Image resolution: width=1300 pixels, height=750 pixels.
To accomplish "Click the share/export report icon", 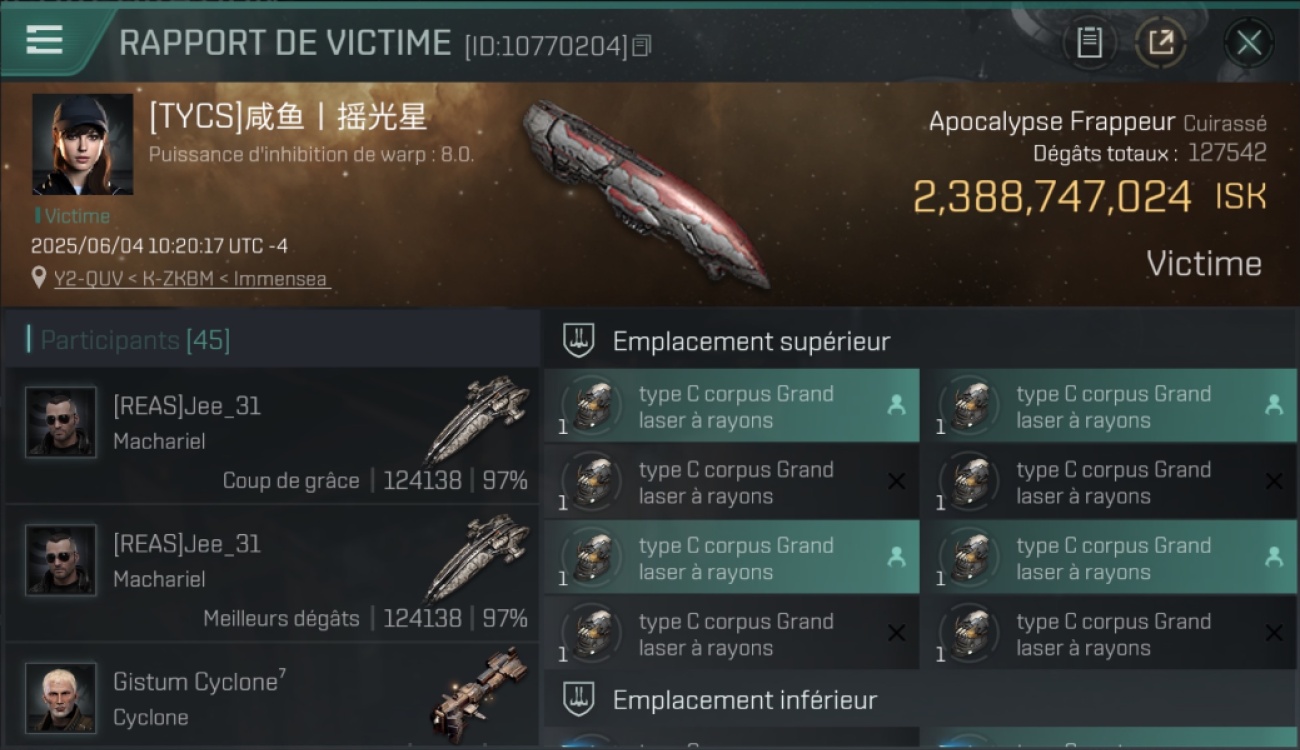I will click(1161, 42).
